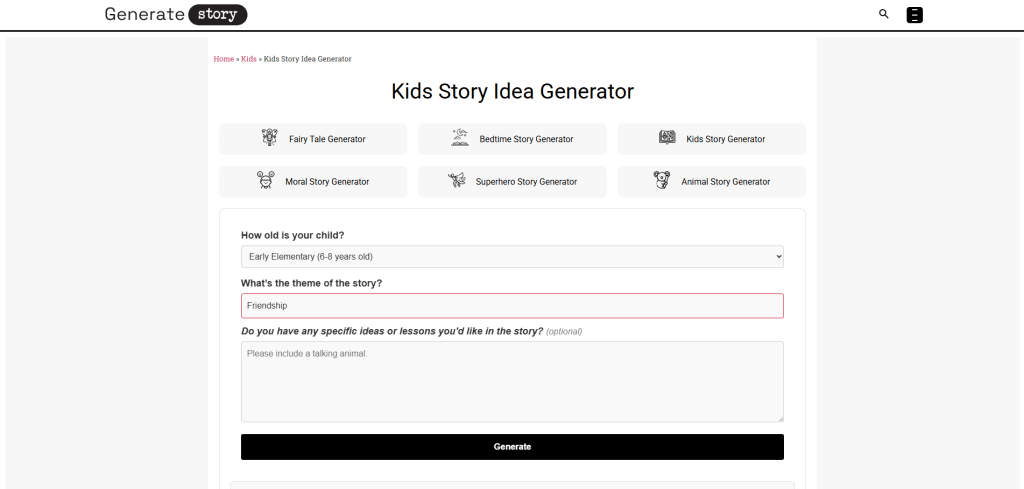Click the Fairy Tale Generator icon
This screenshot has height=489, width=1024.
point(269,138)
